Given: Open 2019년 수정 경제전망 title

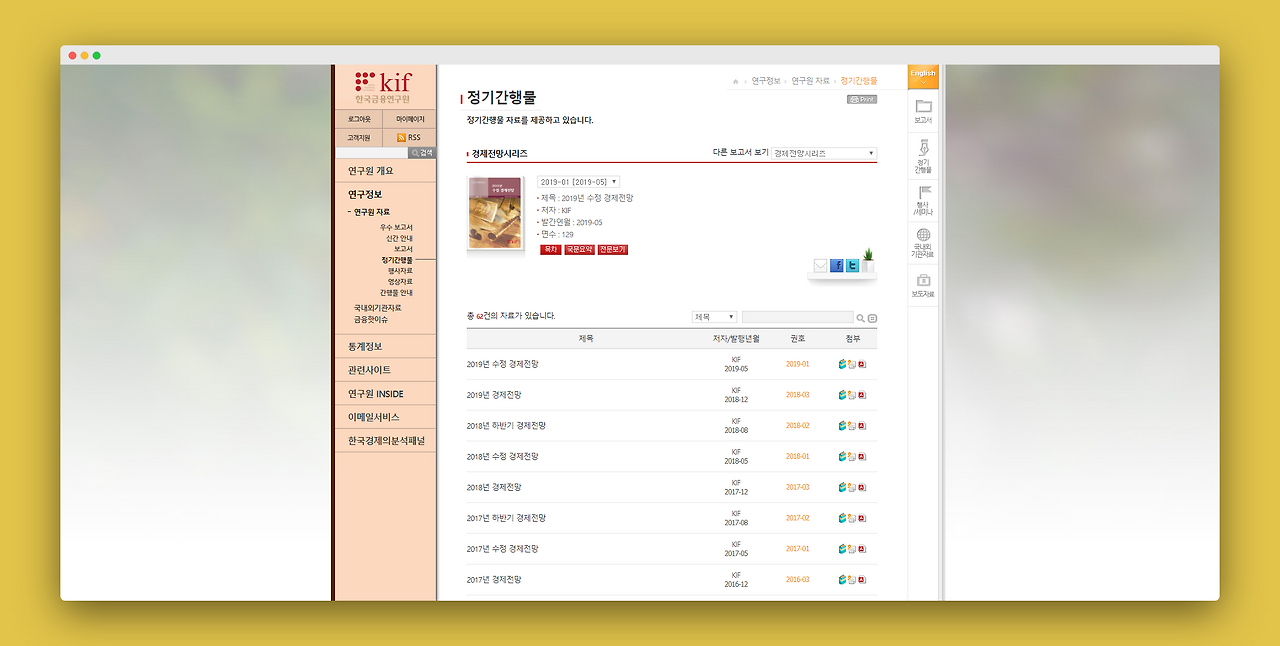Looking at the screenshot, I should (502, 364).
